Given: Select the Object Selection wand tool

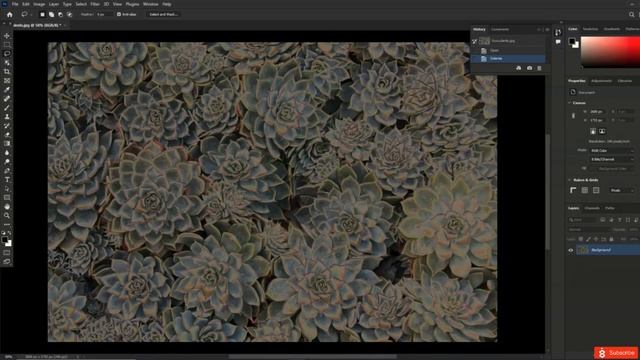Looking at the screenshot, I should click(7, 63).
